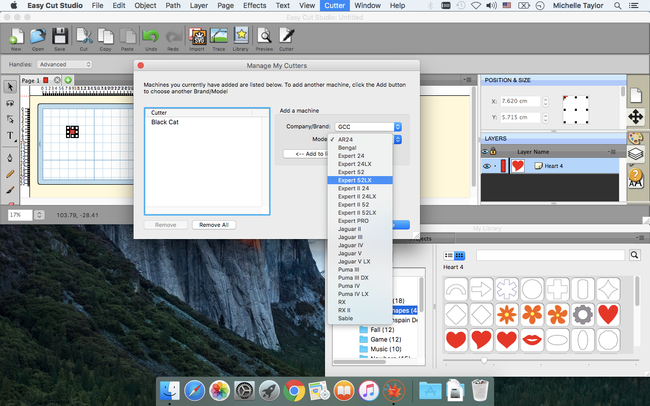This screenshot has width=650, height=406.
Task: Open the Fall (12) library folder
Action: click(377, 330)
